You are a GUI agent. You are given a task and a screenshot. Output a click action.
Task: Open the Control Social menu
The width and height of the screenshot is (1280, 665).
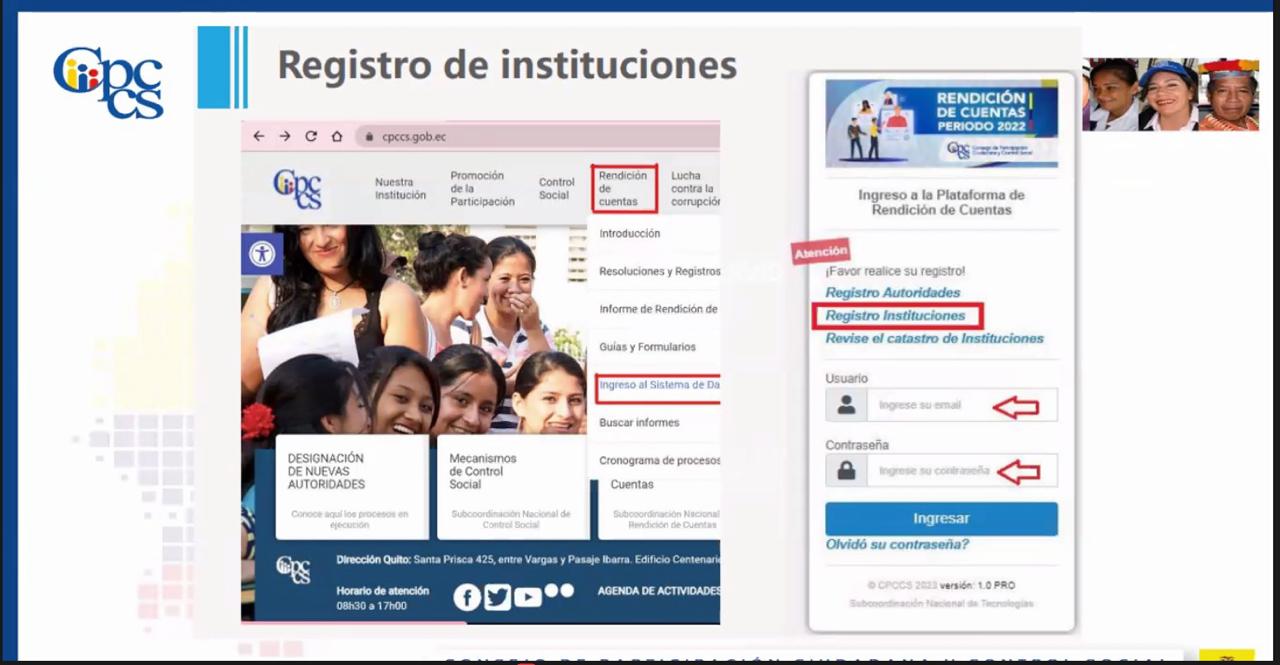click(556, 189)
